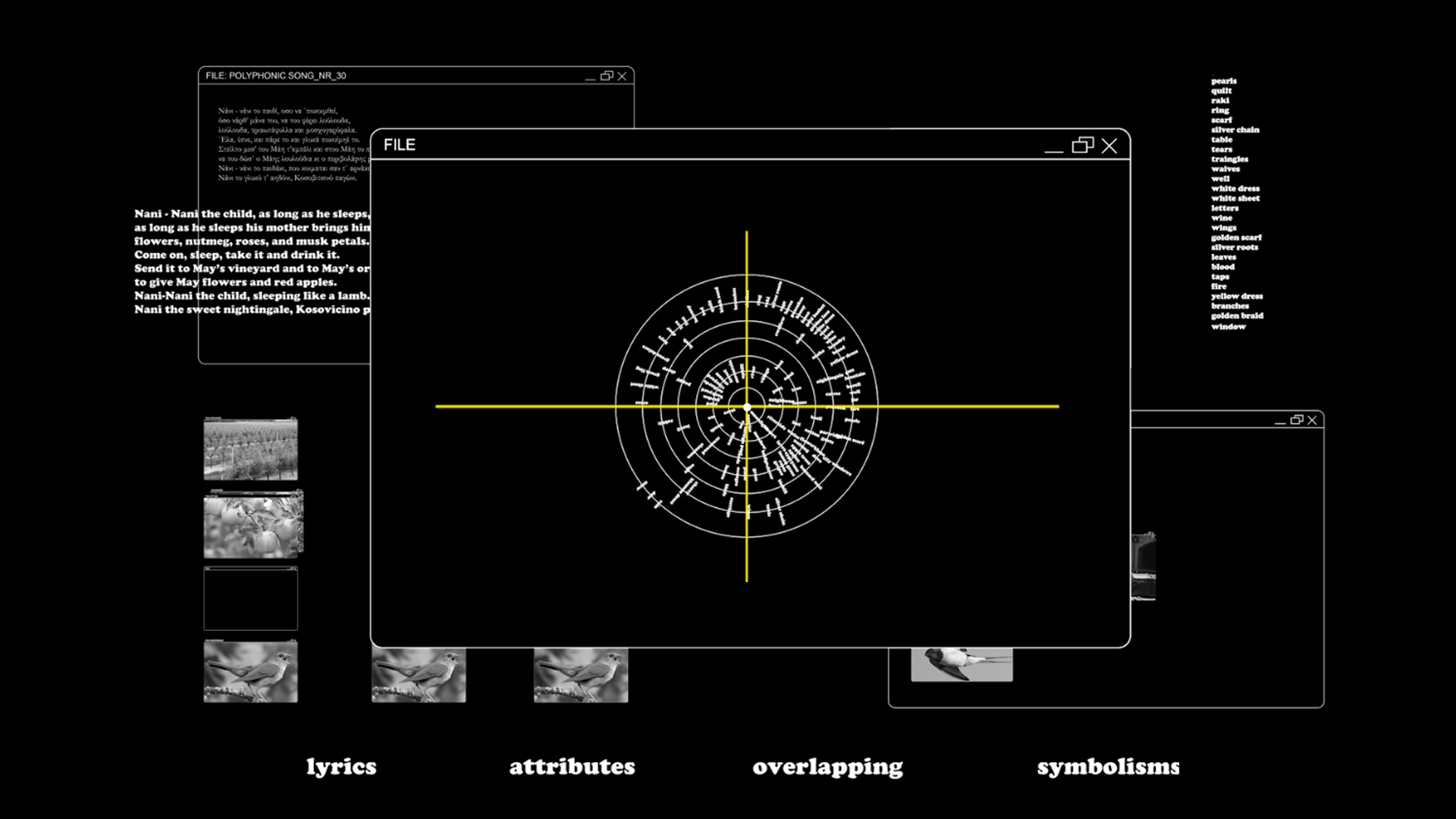
Task: Close the swallow image window
Action: tap(1312, 420)
